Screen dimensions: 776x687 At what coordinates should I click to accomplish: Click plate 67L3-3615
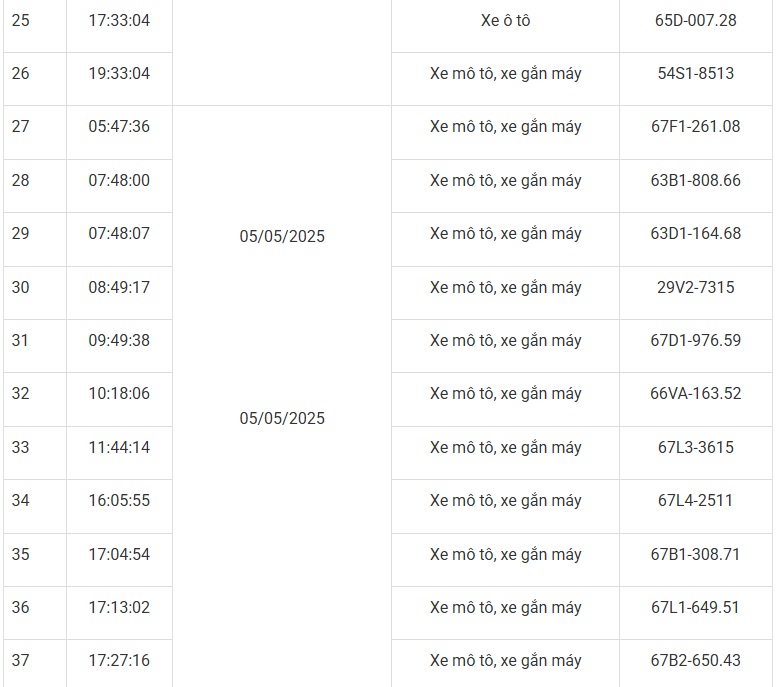click(x=695, y=448)
